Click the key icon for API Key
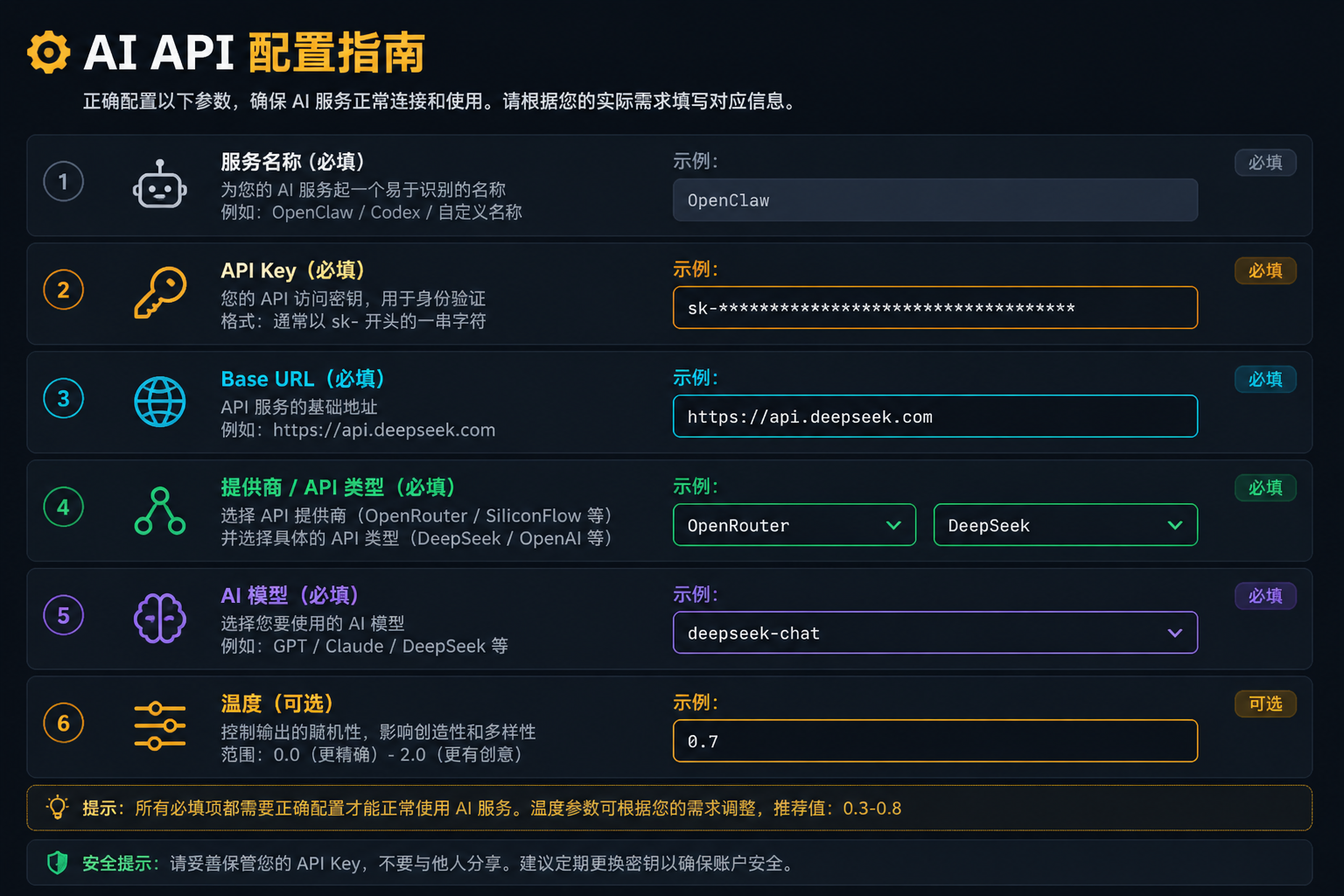Screen dimensions: 1344x896 tap(160, 292)
